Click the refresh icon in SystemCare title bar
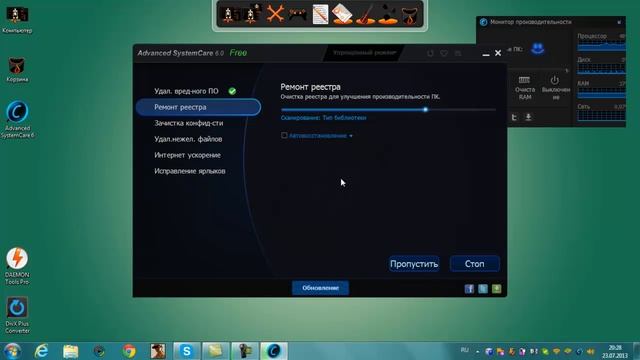The width and height of the screenshot is (640, 360). coord(430,53)
